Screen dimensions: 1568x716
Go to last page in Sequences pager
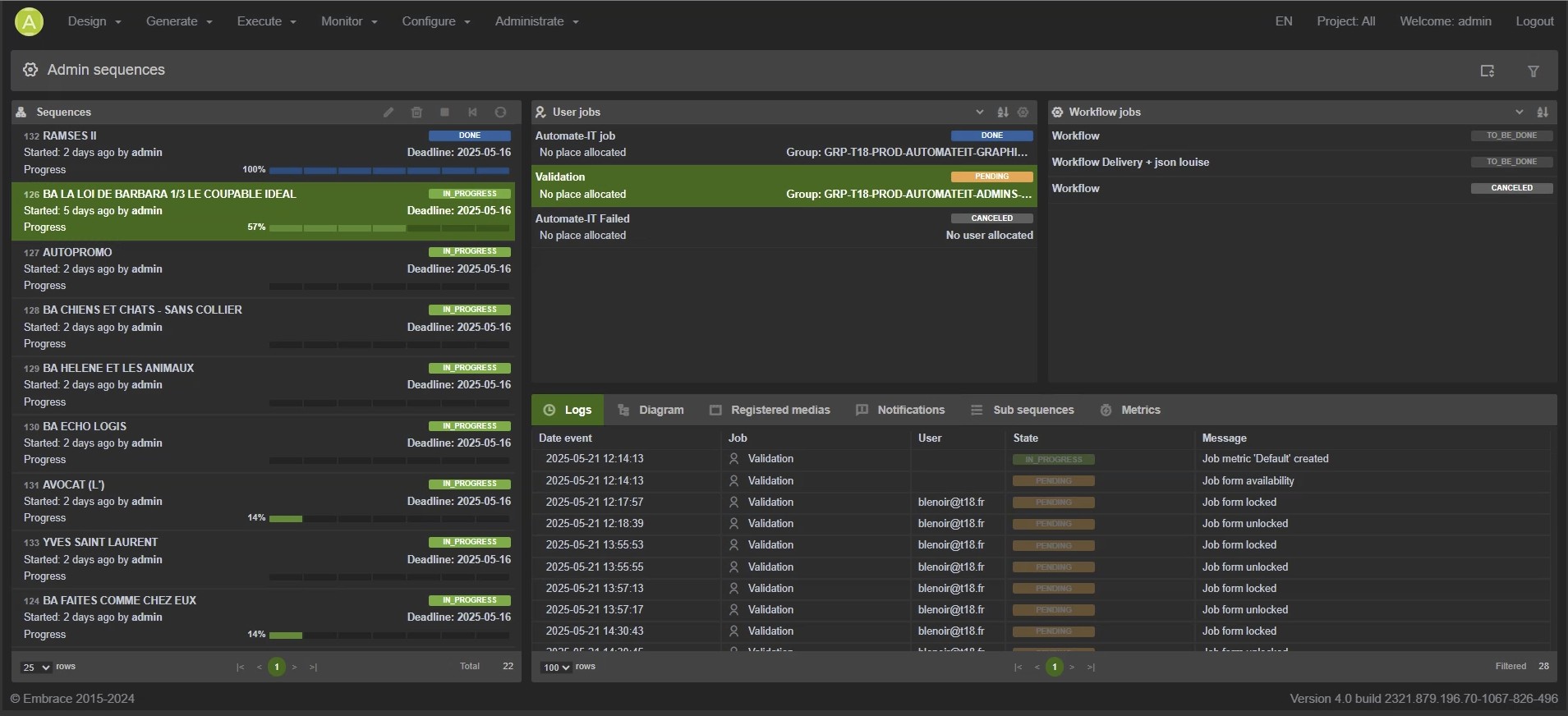click(x=313, y=668)
